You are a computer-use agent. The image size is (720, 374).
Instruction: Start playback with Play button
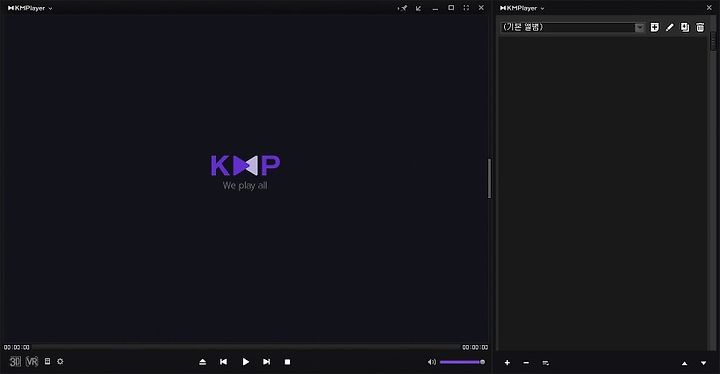tap(246, 362)
